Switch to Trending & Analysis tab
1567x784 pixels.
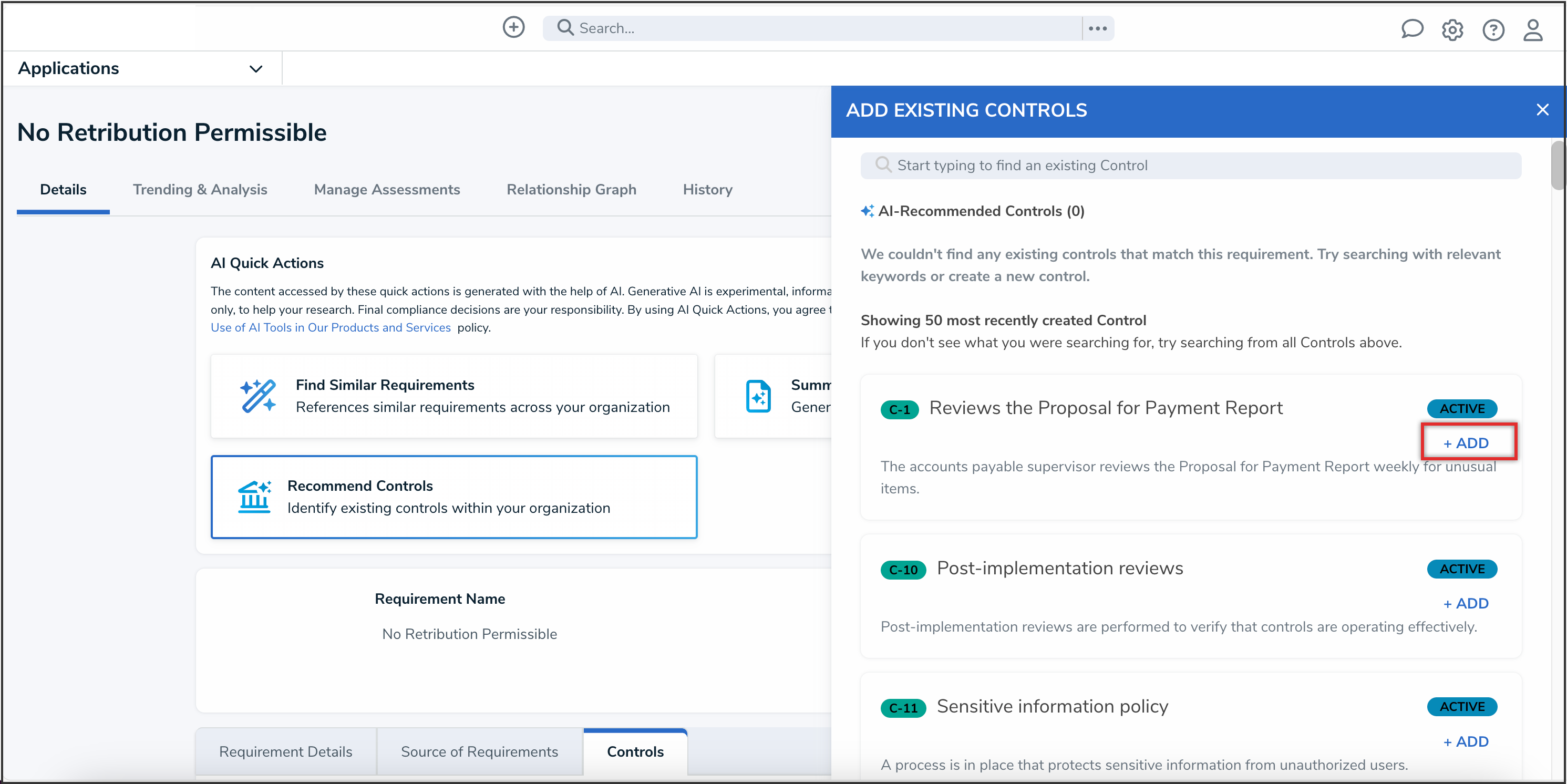click(x=200, y=189)
